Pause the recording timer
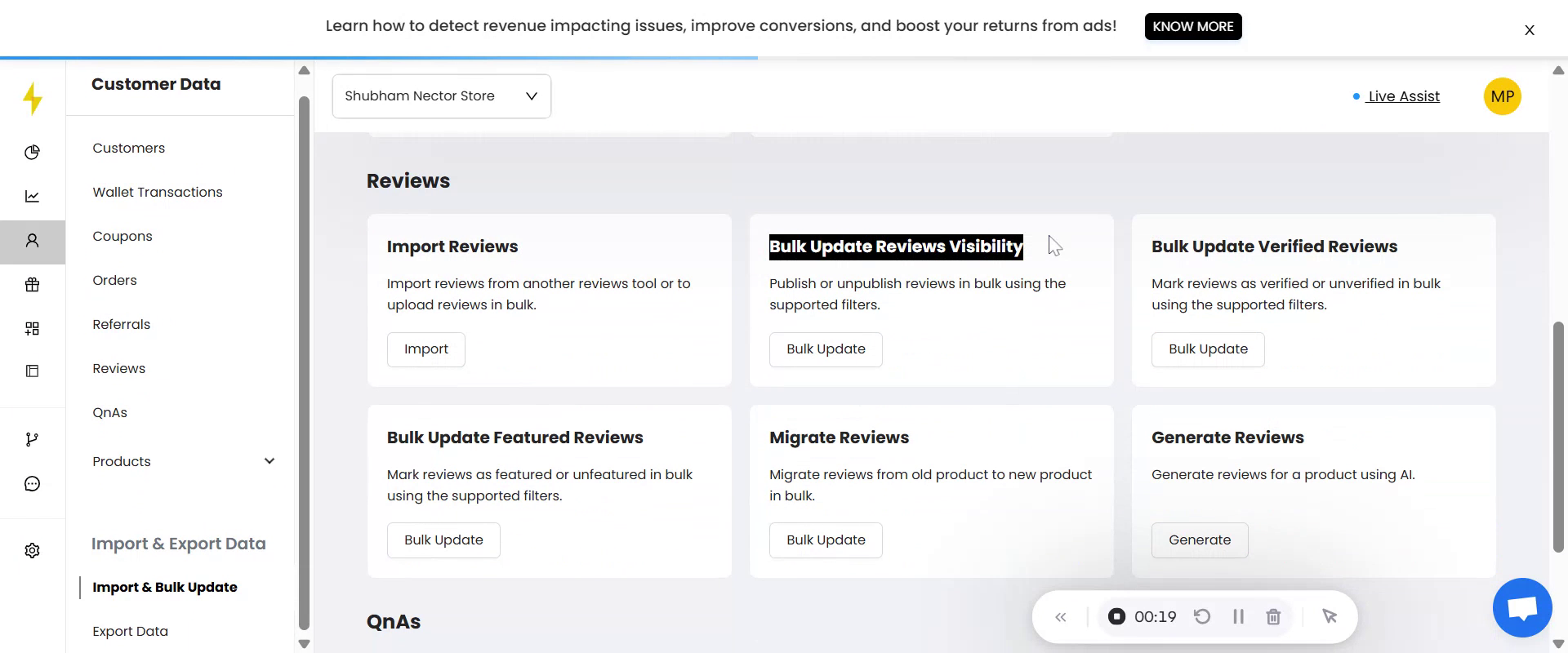Image resolution: width=1568 pixels, height=653 pixels. click(1238, 617)
